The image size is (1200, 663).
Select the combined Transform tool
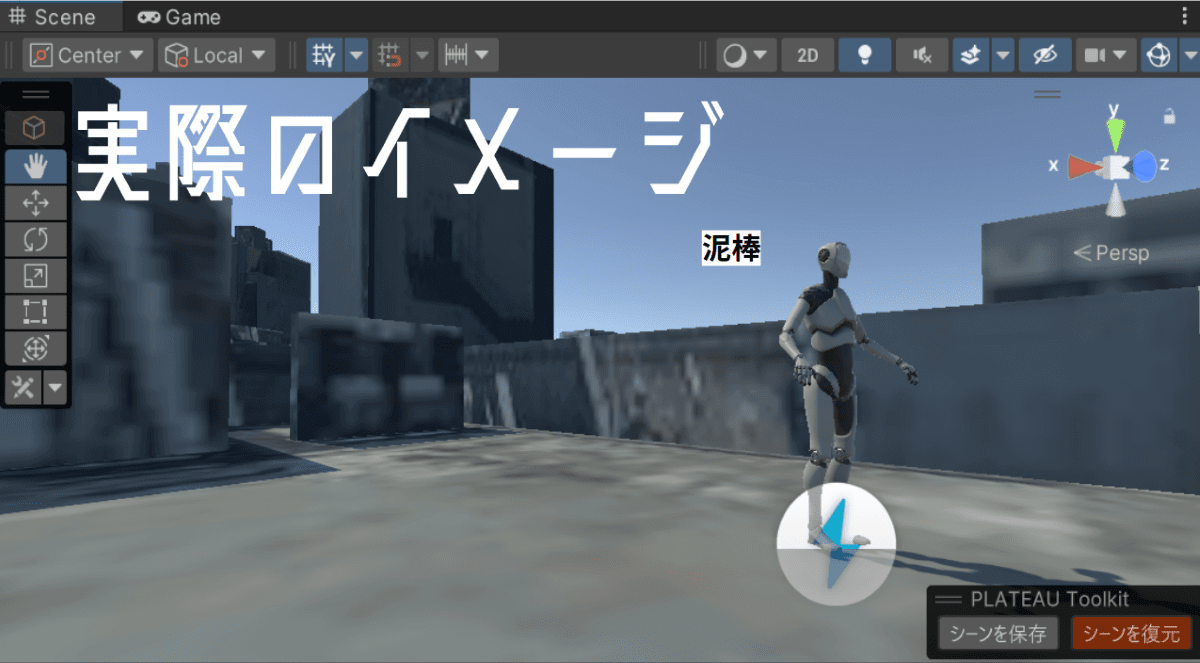pyautogui.click(x=36, y=348)
